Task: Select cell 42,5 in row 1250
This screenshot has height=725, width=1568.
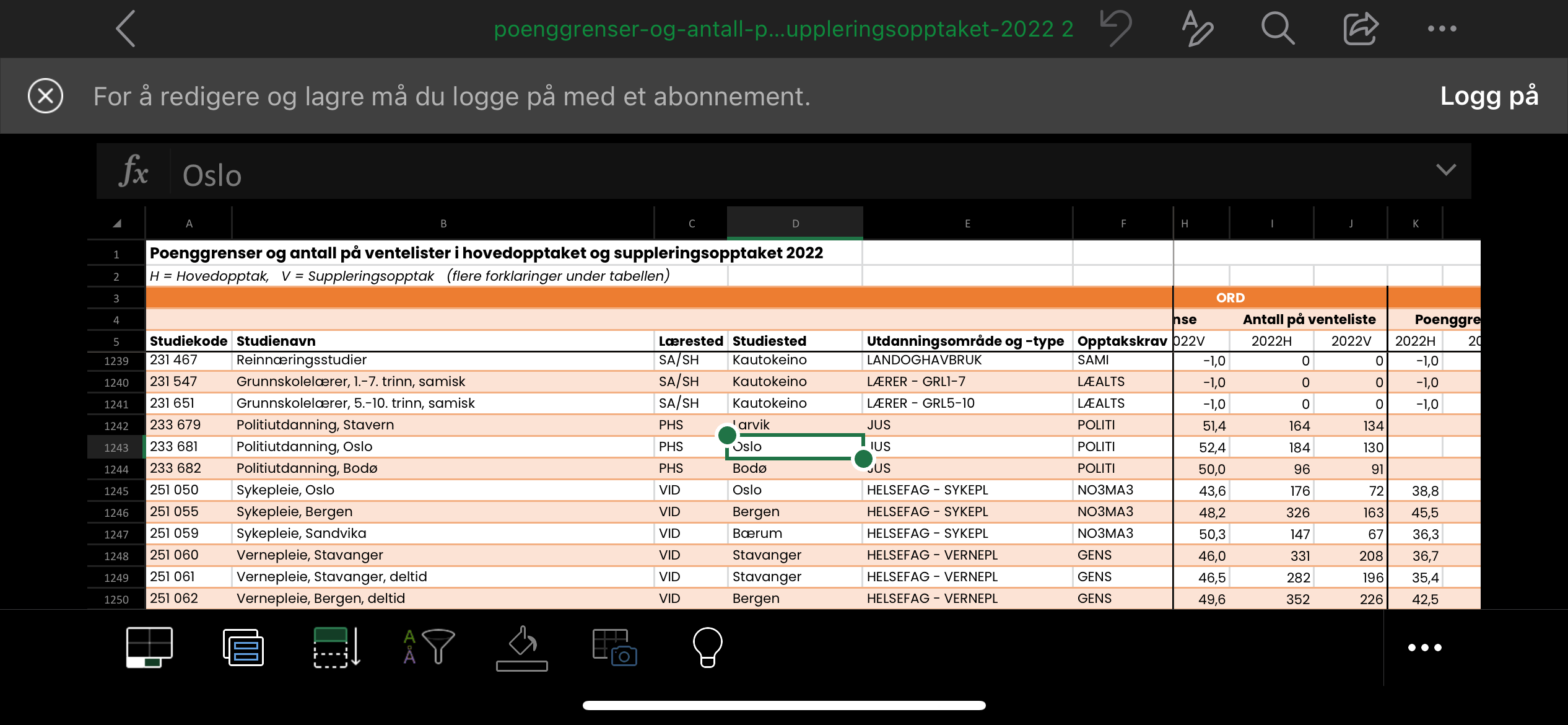Action: (x=1415, y=599)
